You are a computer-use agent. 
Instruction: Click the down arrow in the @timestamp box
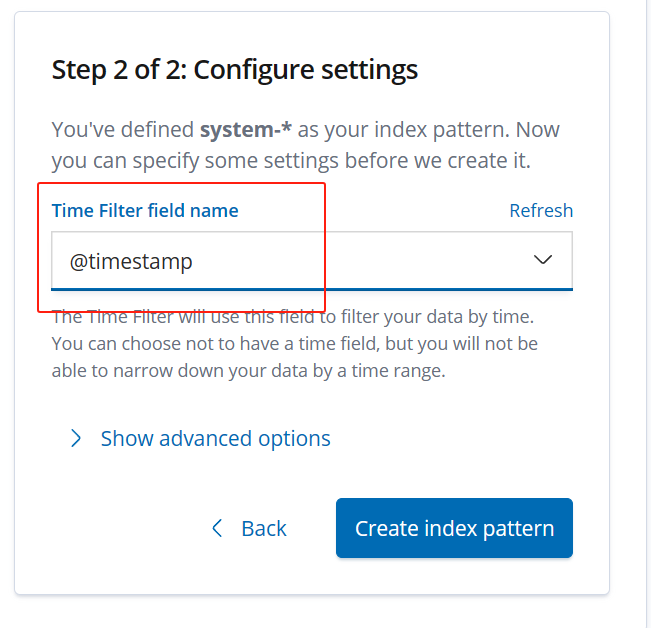tap(543, 261)
